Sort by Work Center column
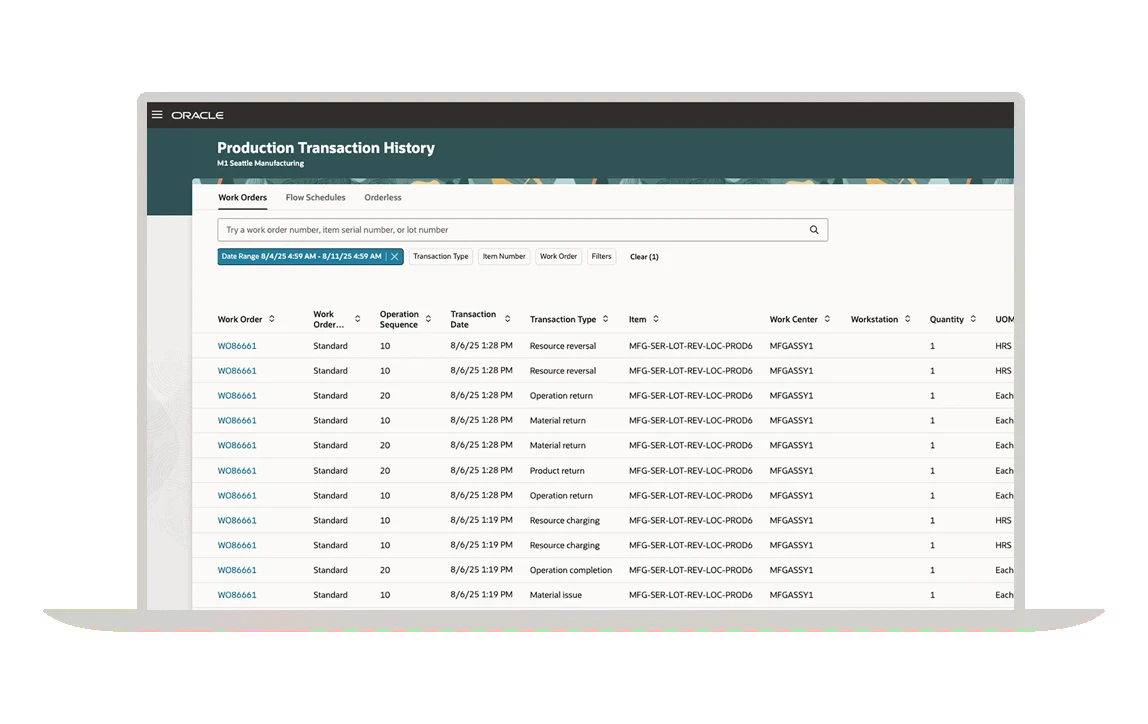 tap(827, 320)
